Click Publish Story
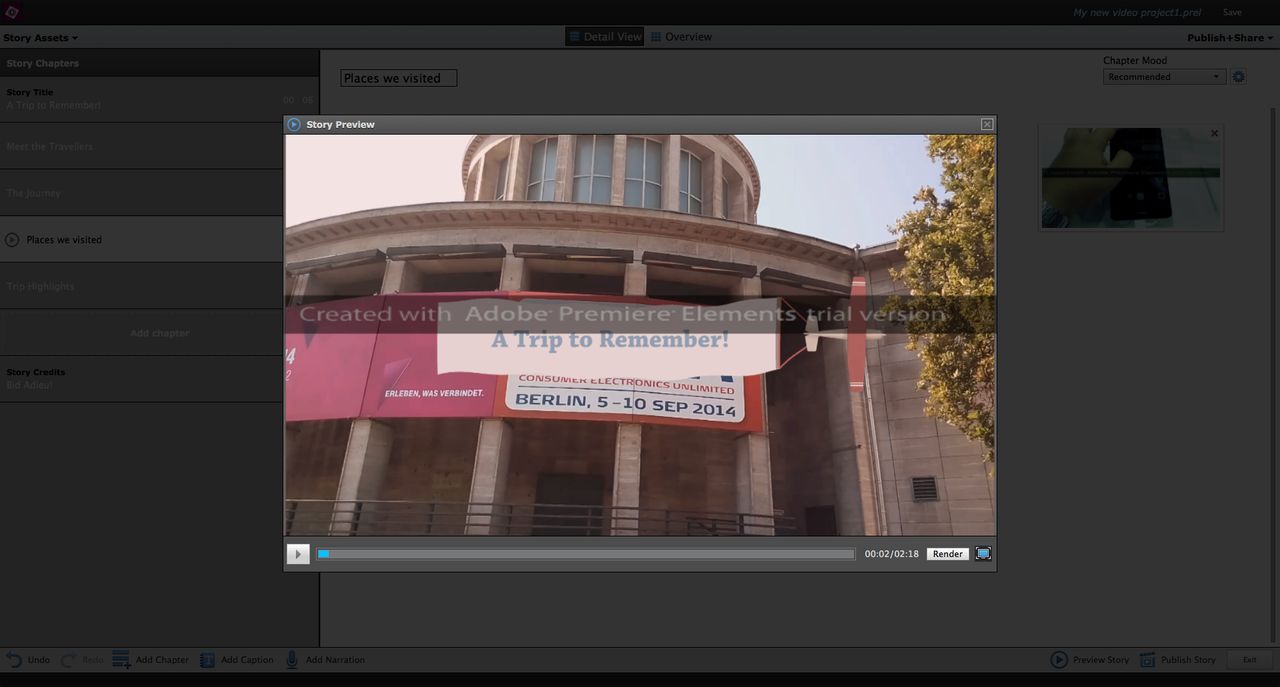 (x=1178, y=660)
